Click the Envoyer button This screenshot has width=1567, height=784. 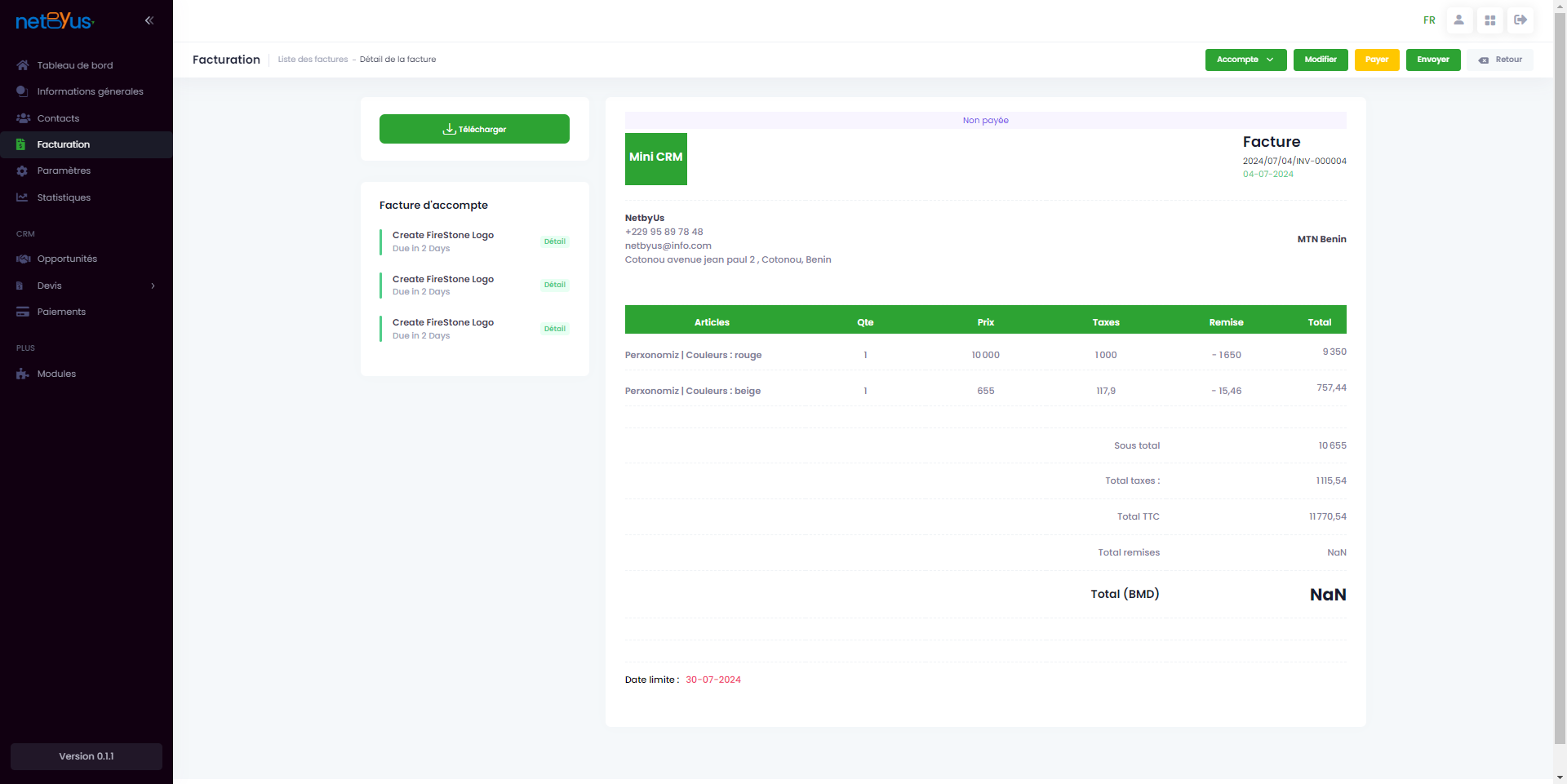[1433, 60]
